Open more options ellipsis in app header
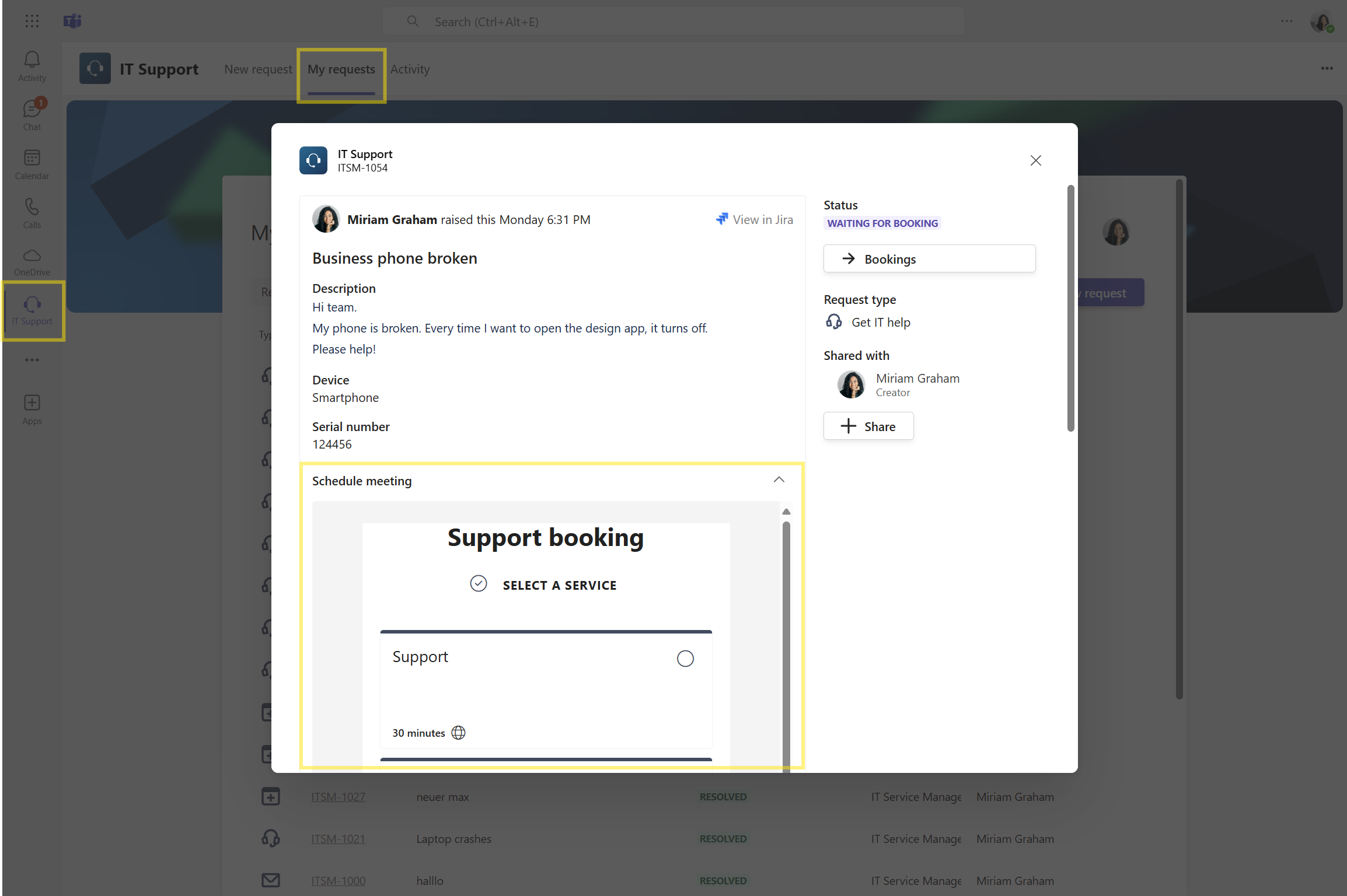 click(x=1327, y=69)
